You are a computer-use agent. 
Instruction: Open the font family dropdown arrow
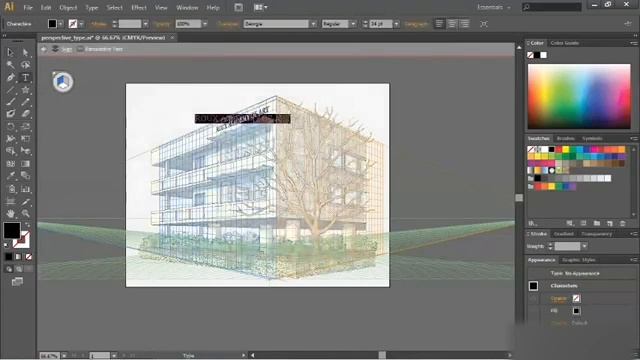click(313, 24)
